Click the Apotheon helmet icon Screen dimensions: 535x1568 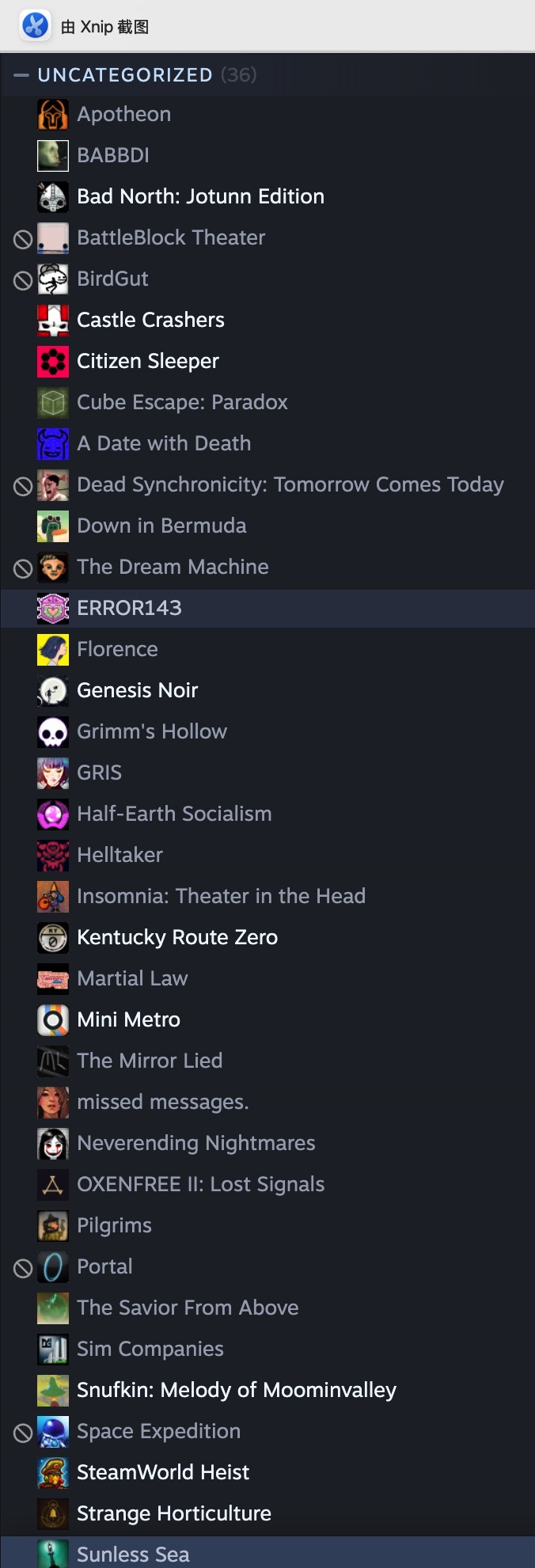53,114
